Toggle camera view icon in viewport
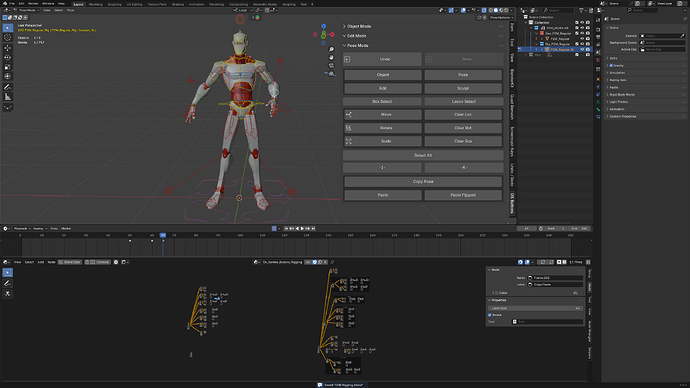The width and height of the screenshot is (690, 388). (331, 65)
